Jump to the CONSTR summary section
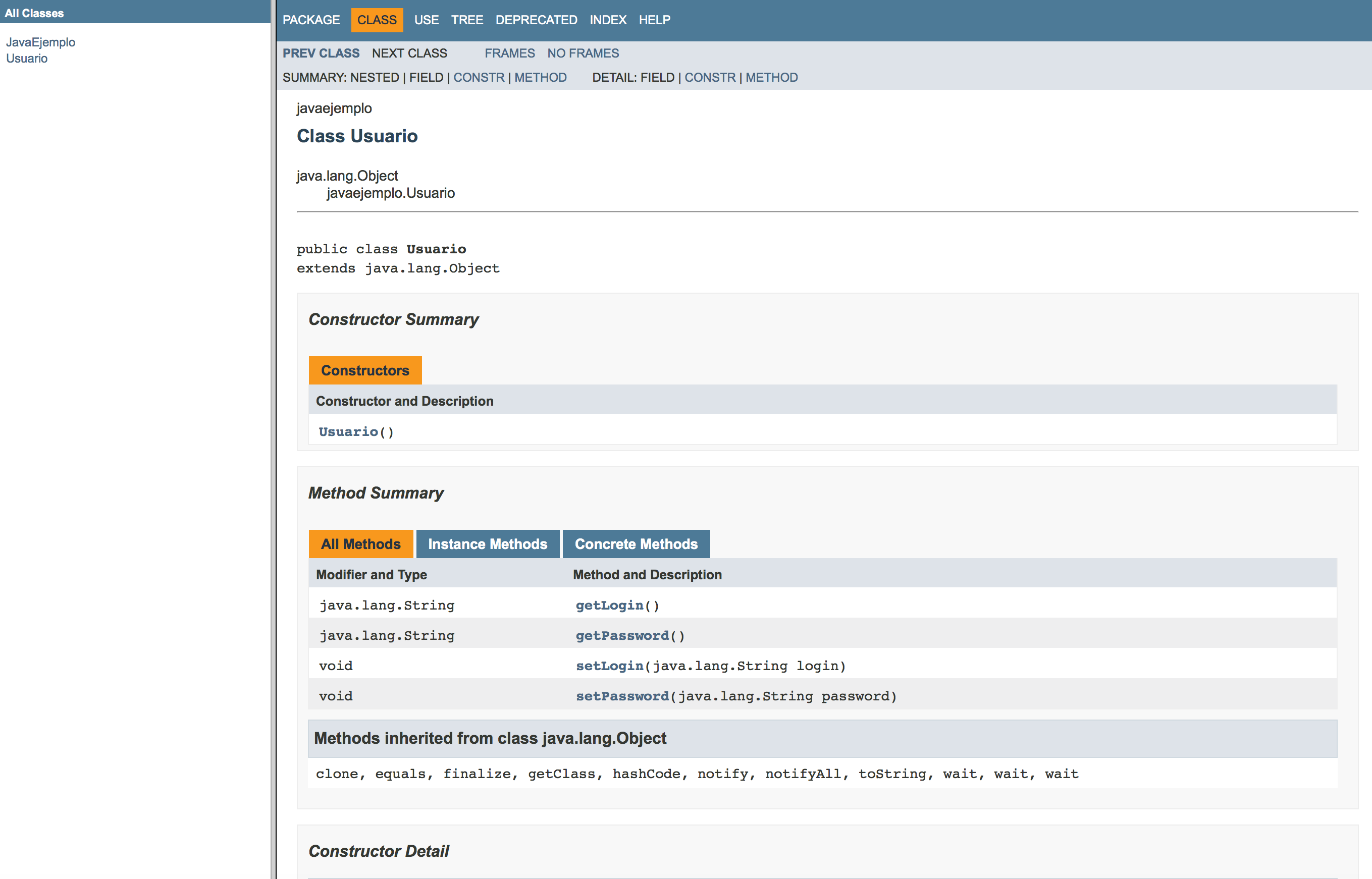Image resolution: width=1372 pixels, height=879 pixels. point(479,77)
